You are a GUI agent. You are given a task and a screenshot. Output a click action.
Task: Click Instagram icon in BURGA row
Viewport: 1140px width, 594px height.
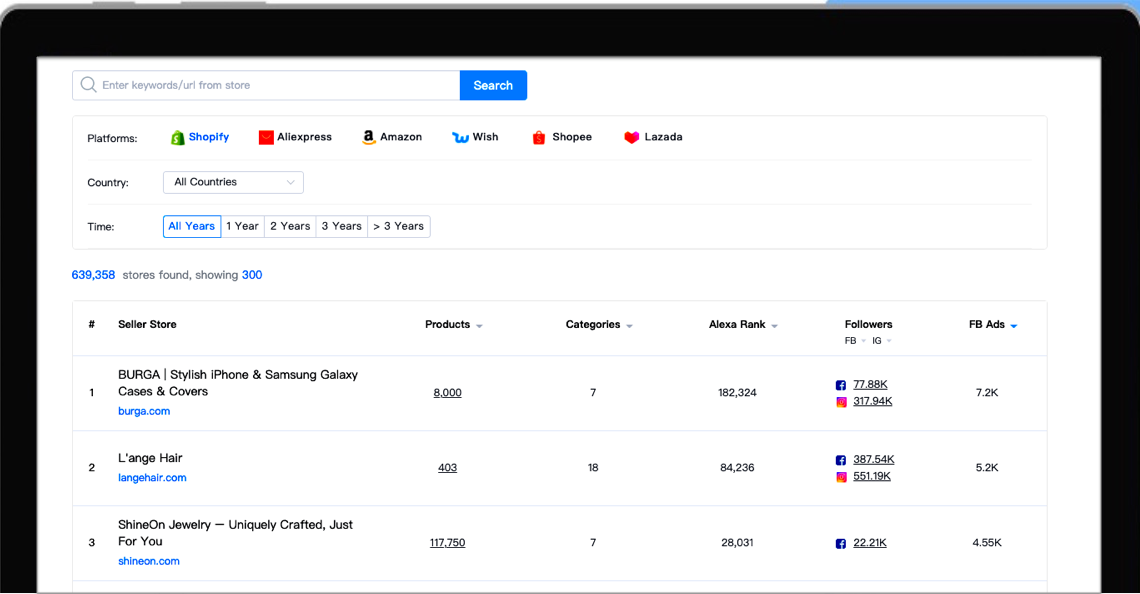pyautogui.click(x=841, y=402)
